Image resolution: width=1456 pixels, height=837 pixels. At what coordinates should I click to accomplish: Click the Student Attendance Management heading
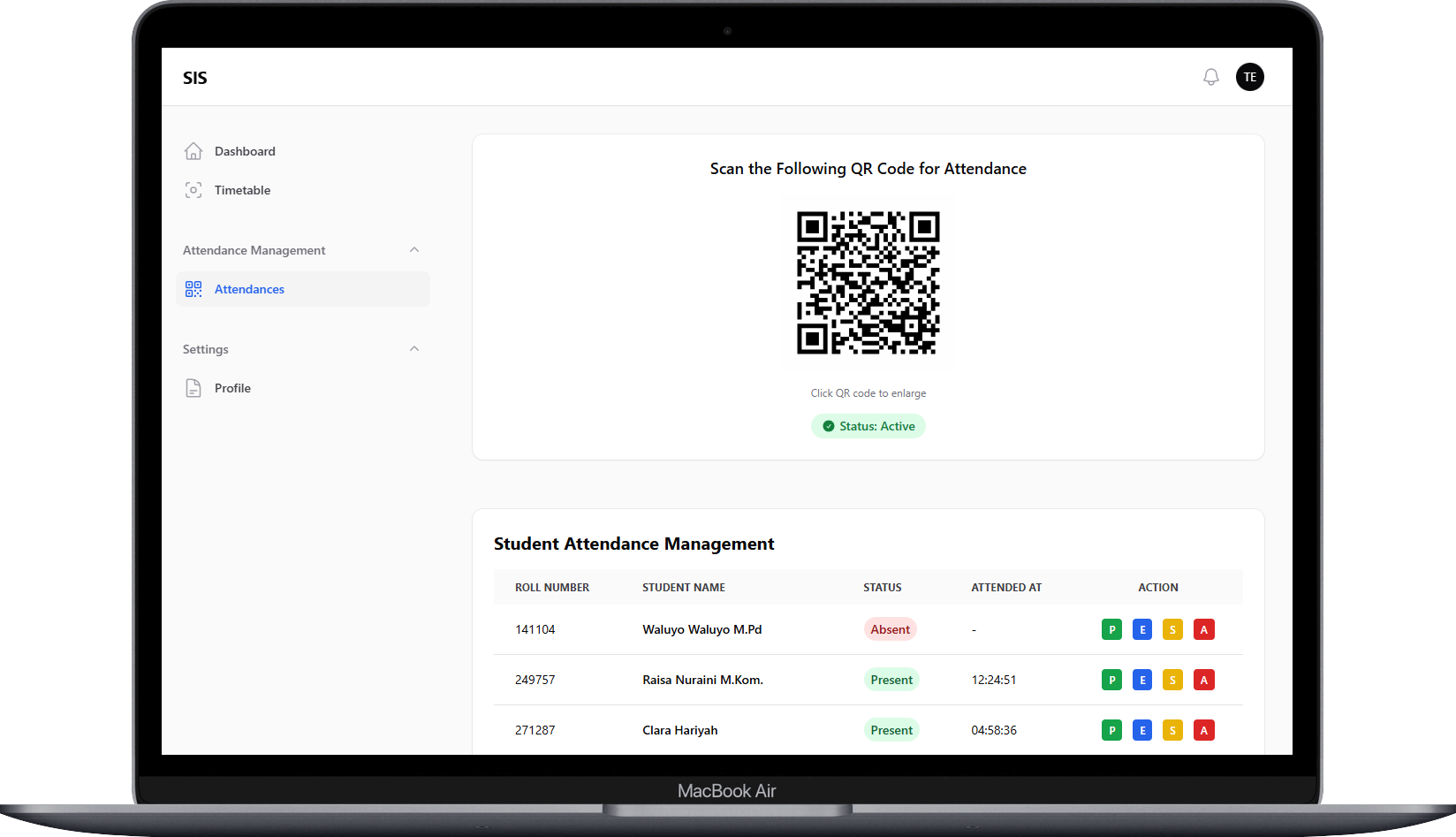[x=634, y=544]
